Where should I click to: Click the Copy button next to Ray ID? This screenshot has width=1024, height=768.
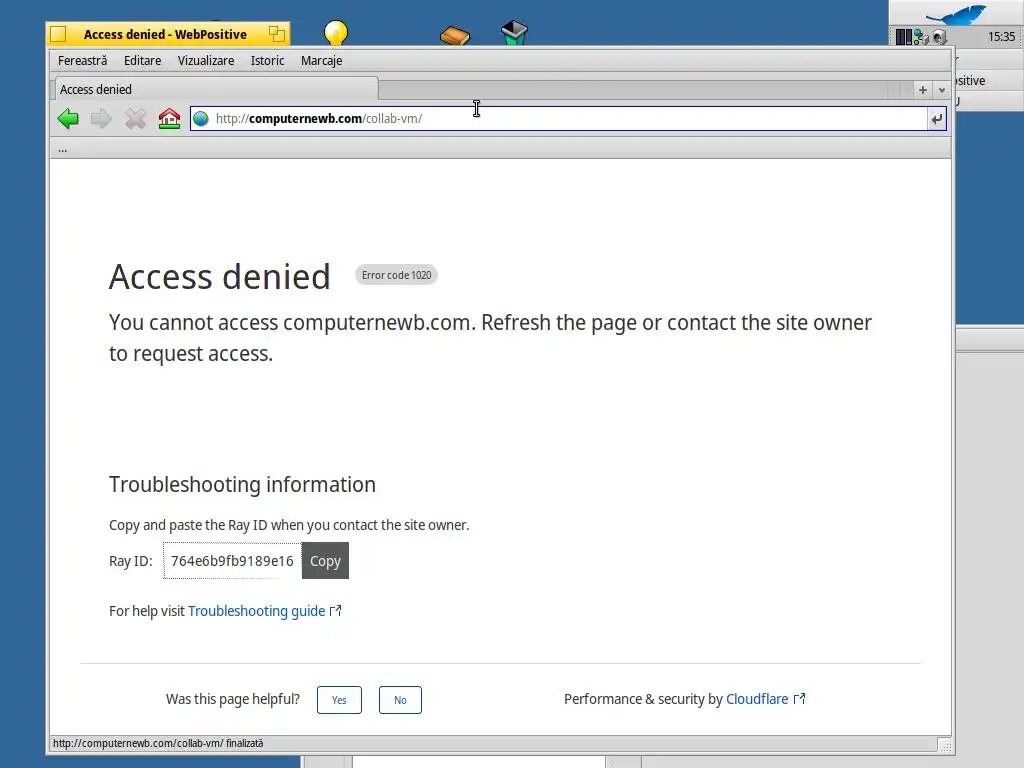(325, 561)
